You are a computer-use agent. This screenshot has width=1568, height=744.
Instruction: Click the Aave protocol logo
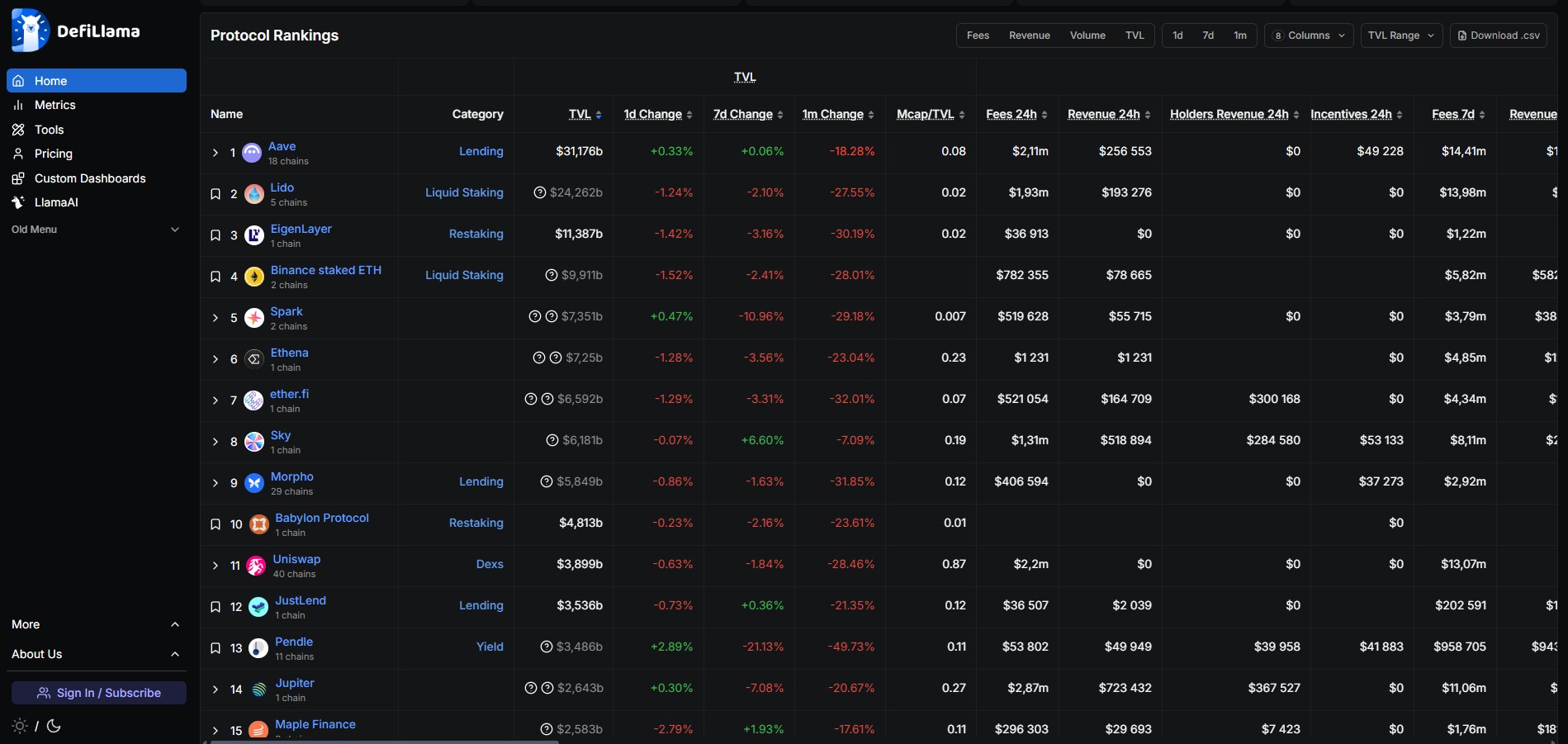251,152
